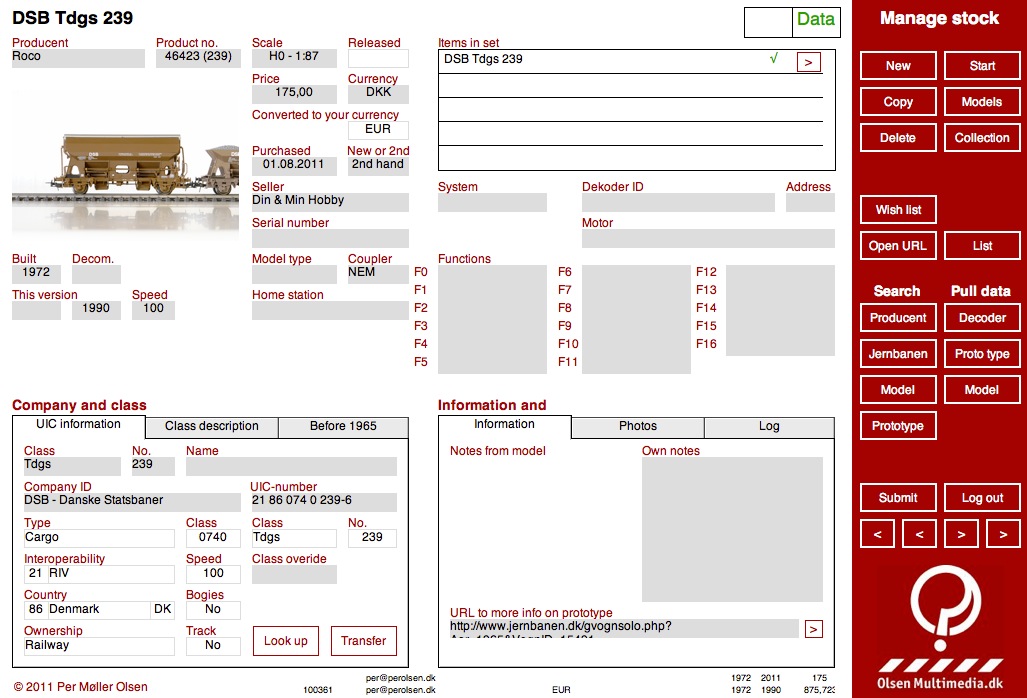Screen dimensions: 1027x698
Task: Click the Olsen Multimedia.dk logo
Action: [x=940, y=629]
